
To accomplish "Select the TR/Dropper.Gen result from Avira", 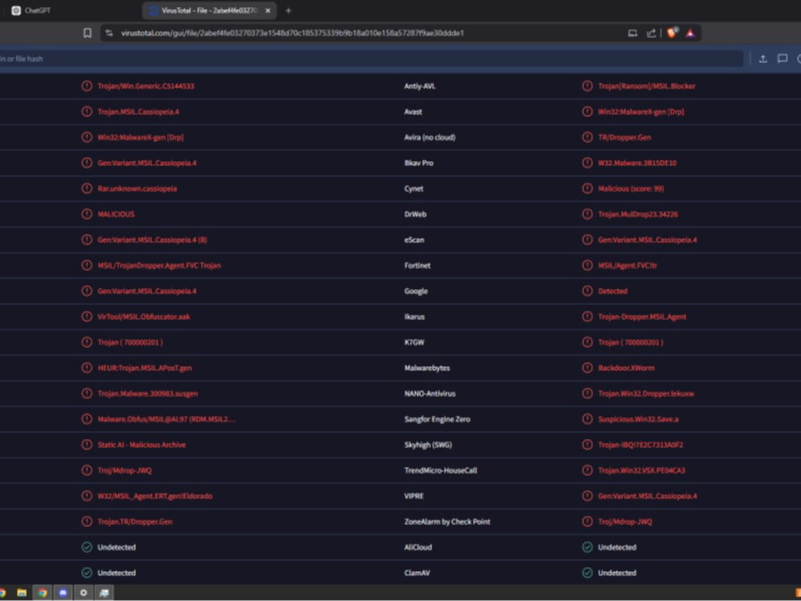I will pos(624,137).
